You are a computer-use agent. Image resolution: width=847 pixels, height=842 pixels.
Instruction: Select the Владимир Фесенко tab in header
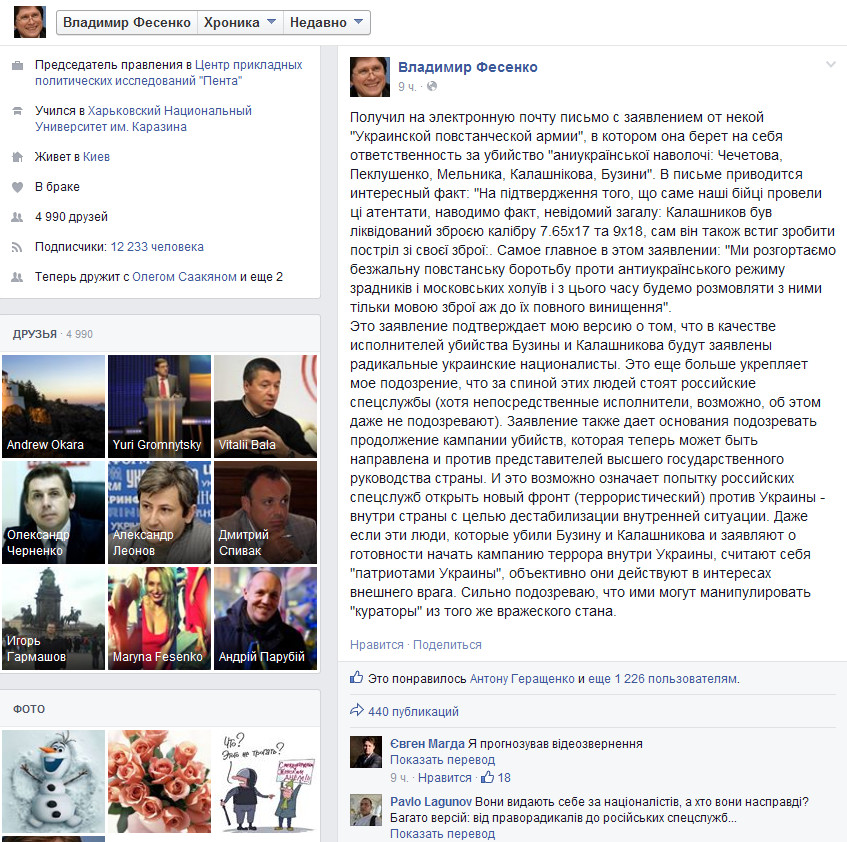tap(127, 23)
